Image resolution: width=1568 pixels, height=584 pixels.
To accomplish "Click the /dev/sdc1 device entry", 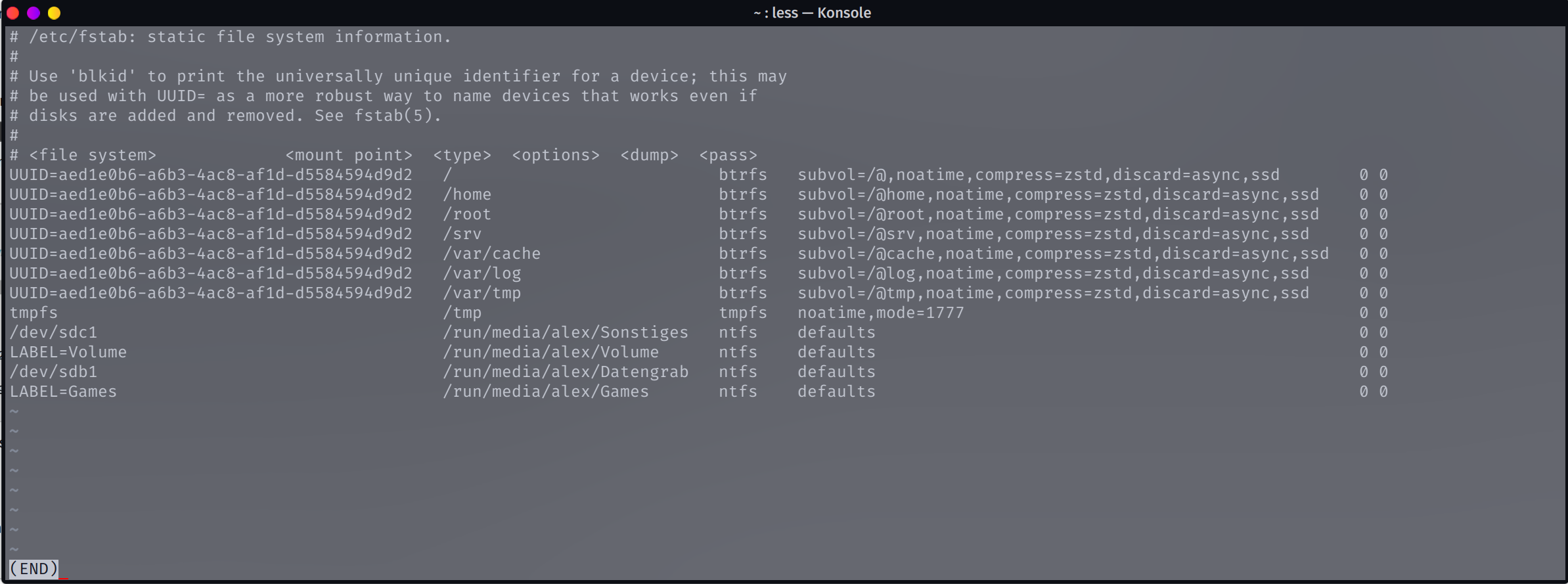I will (x=53, y=332).
